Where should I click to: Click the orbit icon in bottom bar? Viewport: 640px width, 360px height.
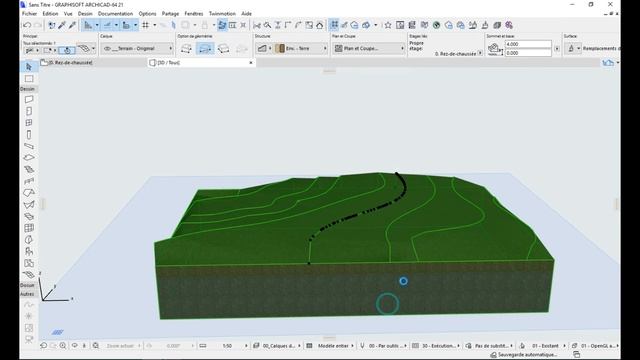tap(74, 346)
